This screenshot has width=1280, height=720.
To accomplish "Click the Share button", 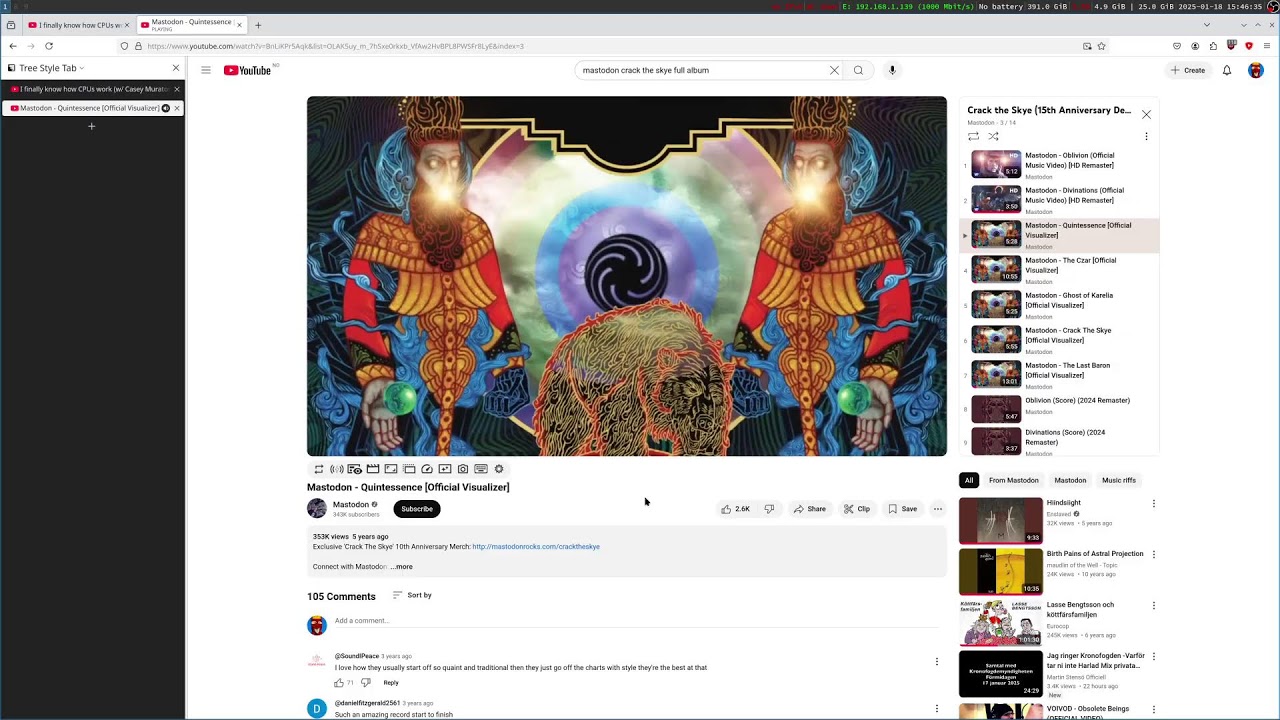I will [810, 509].
